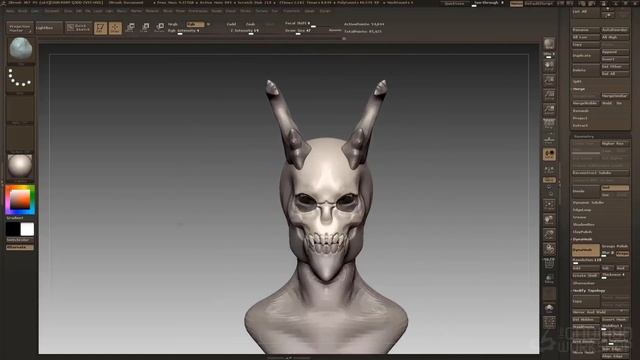Click the Scroll canvas icon on right shelf
The image size is (640, 360).
(549, 66)
